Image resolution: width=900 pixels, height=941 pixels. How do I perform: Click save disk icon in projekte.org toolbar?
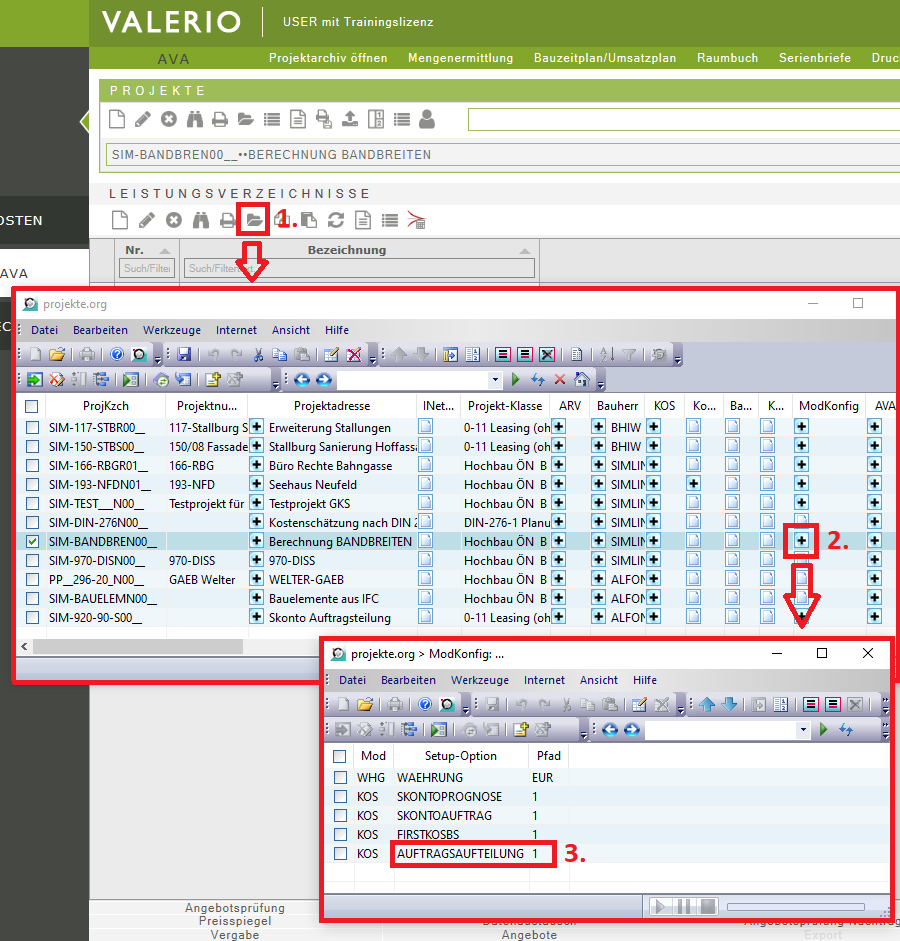(184, 354)
